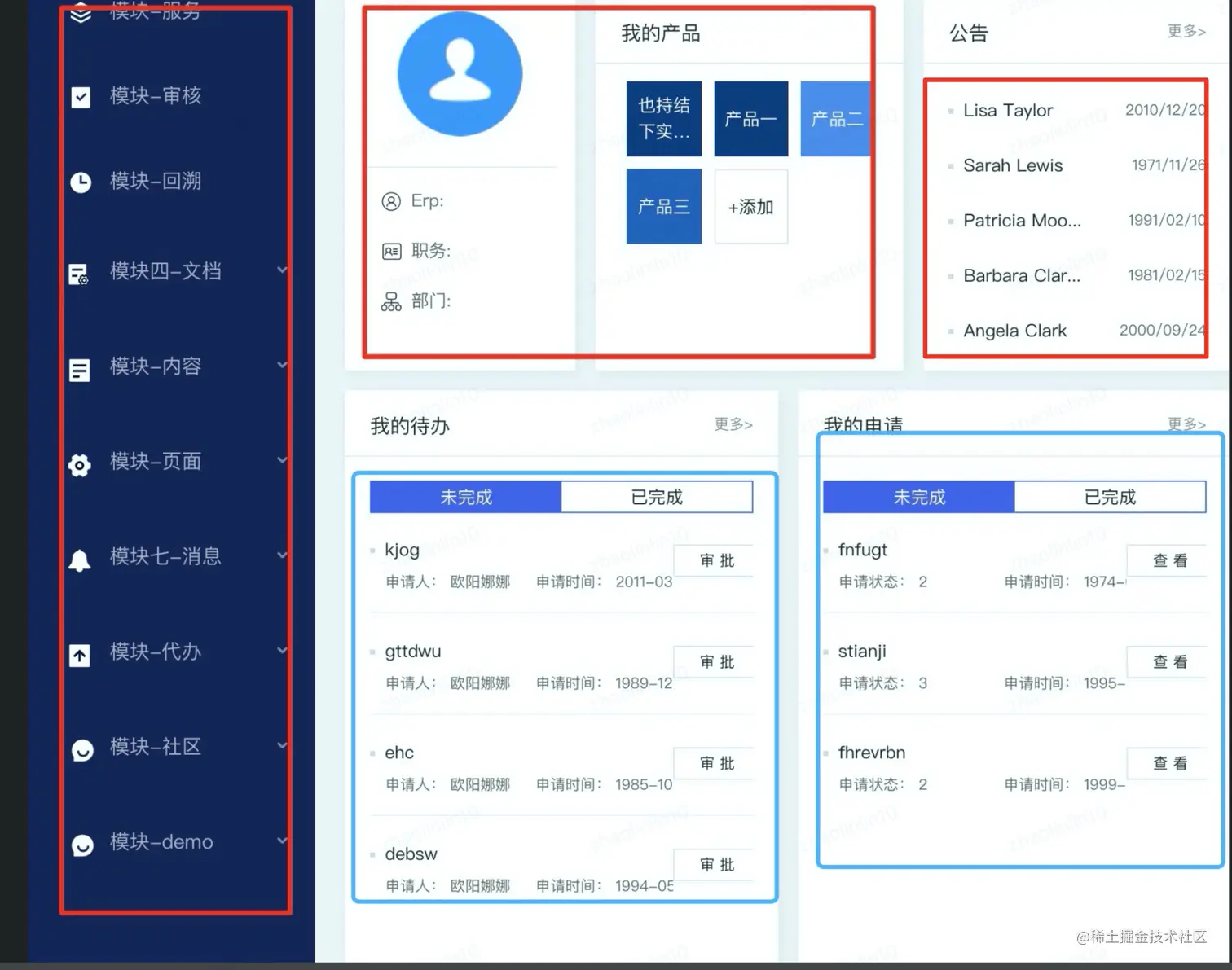Viewport: 1232px width, 970px height.
Task: Click the document icon beside 模块四-文档
Action: (78, 274)
